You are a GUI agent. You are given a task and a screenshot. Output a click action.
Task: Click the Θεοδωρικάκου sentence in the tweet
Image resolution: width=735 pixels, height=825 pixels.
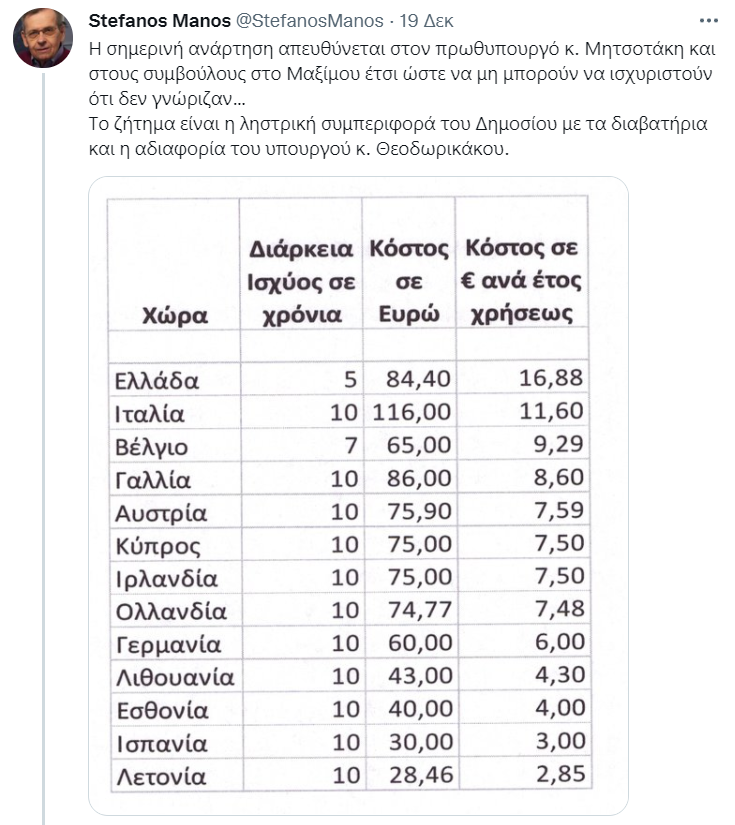[x=398, y=136]
